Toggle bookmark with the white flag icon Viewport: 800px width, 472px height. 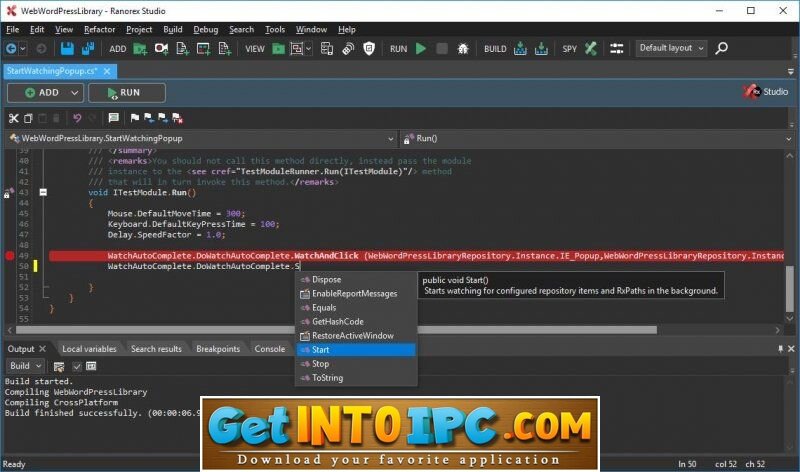point(135,118)
